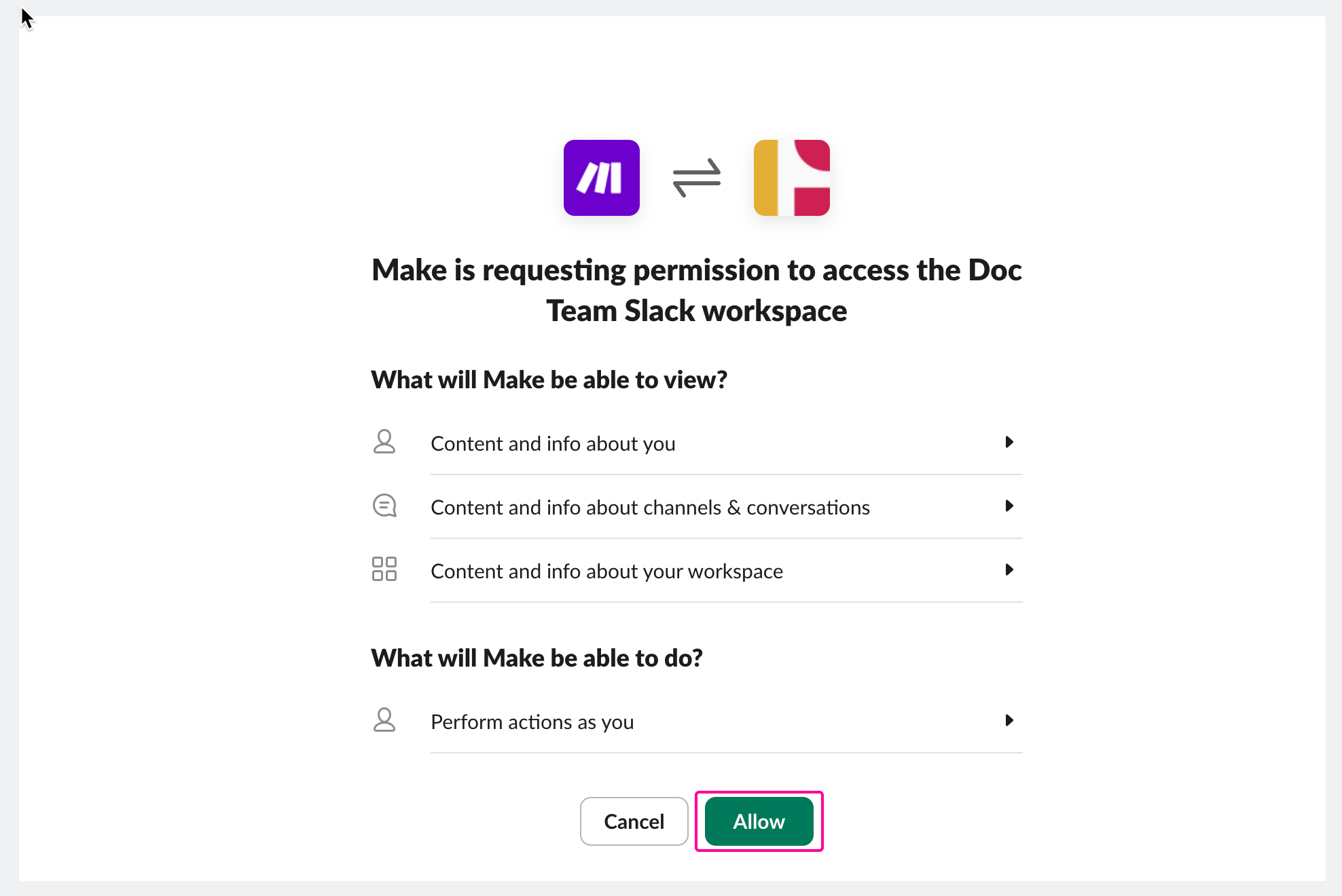The width and height of the screenshot is (1342, 896).
Task: Click the four-squares workspace icon
Action: pyautogui.click(x=384, y=570)
